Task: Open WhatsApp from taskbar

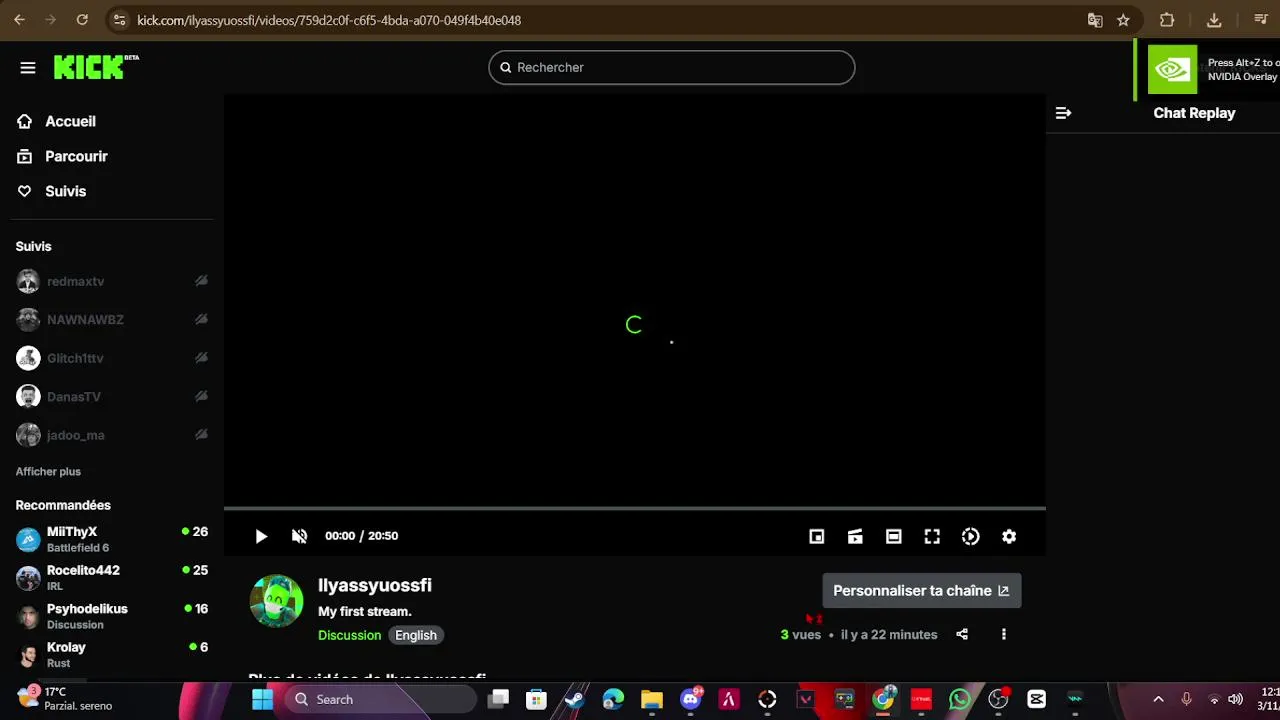Action: coord(960,699)
